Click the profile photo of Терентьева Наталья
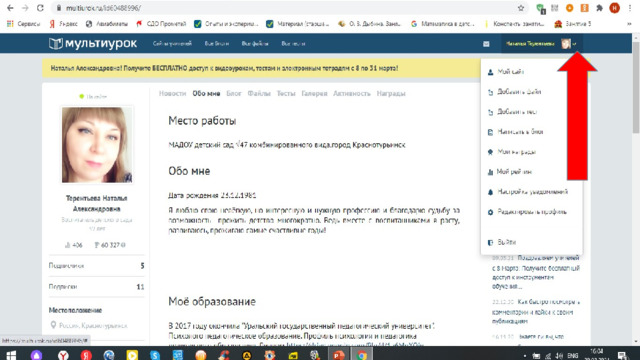Viewport: 640px width, 360px height. [97, 144]
